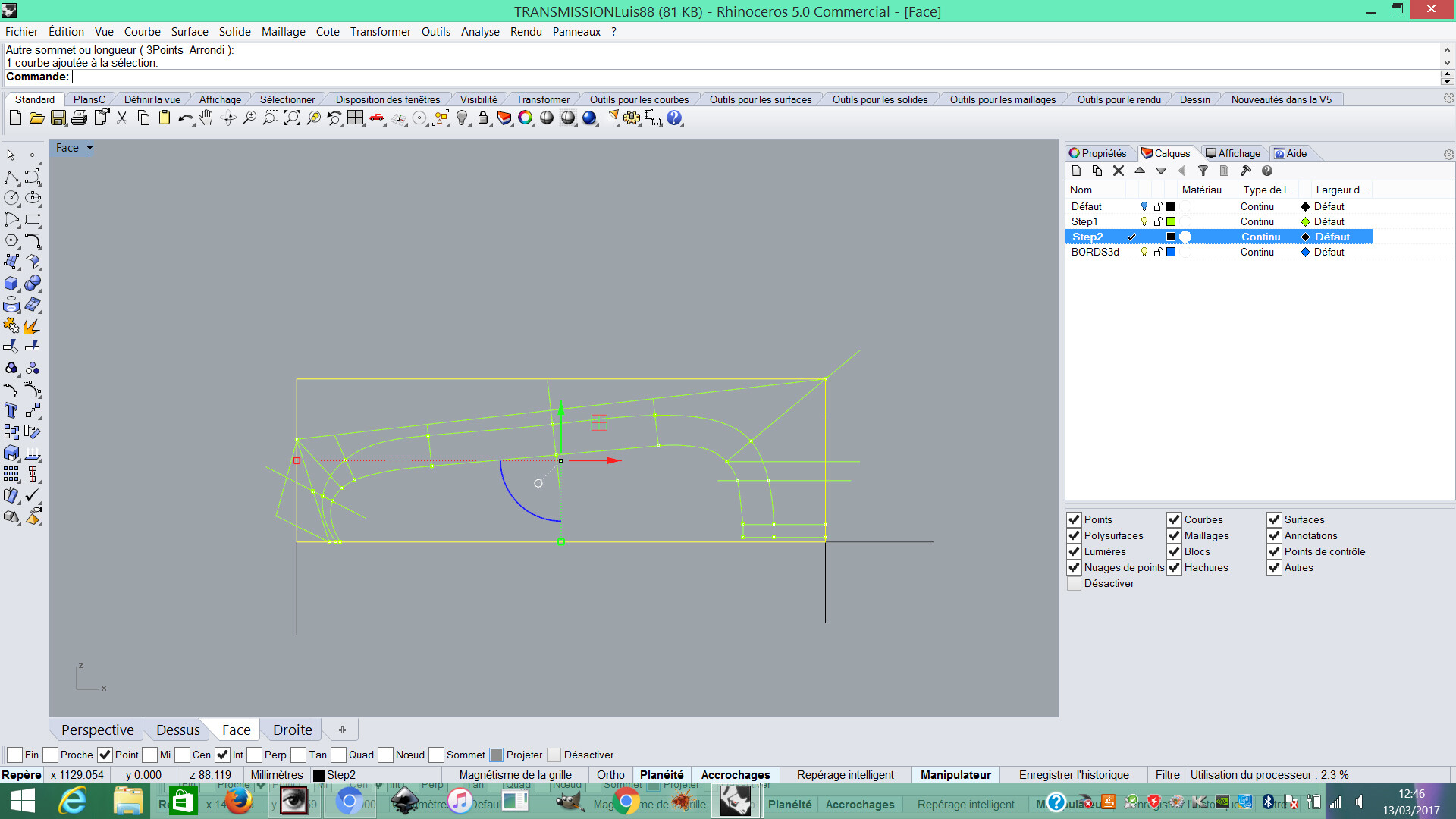Click the funnel filter icon in Calques panel
Screen dimensions: 1456x819
[1203, 171]
